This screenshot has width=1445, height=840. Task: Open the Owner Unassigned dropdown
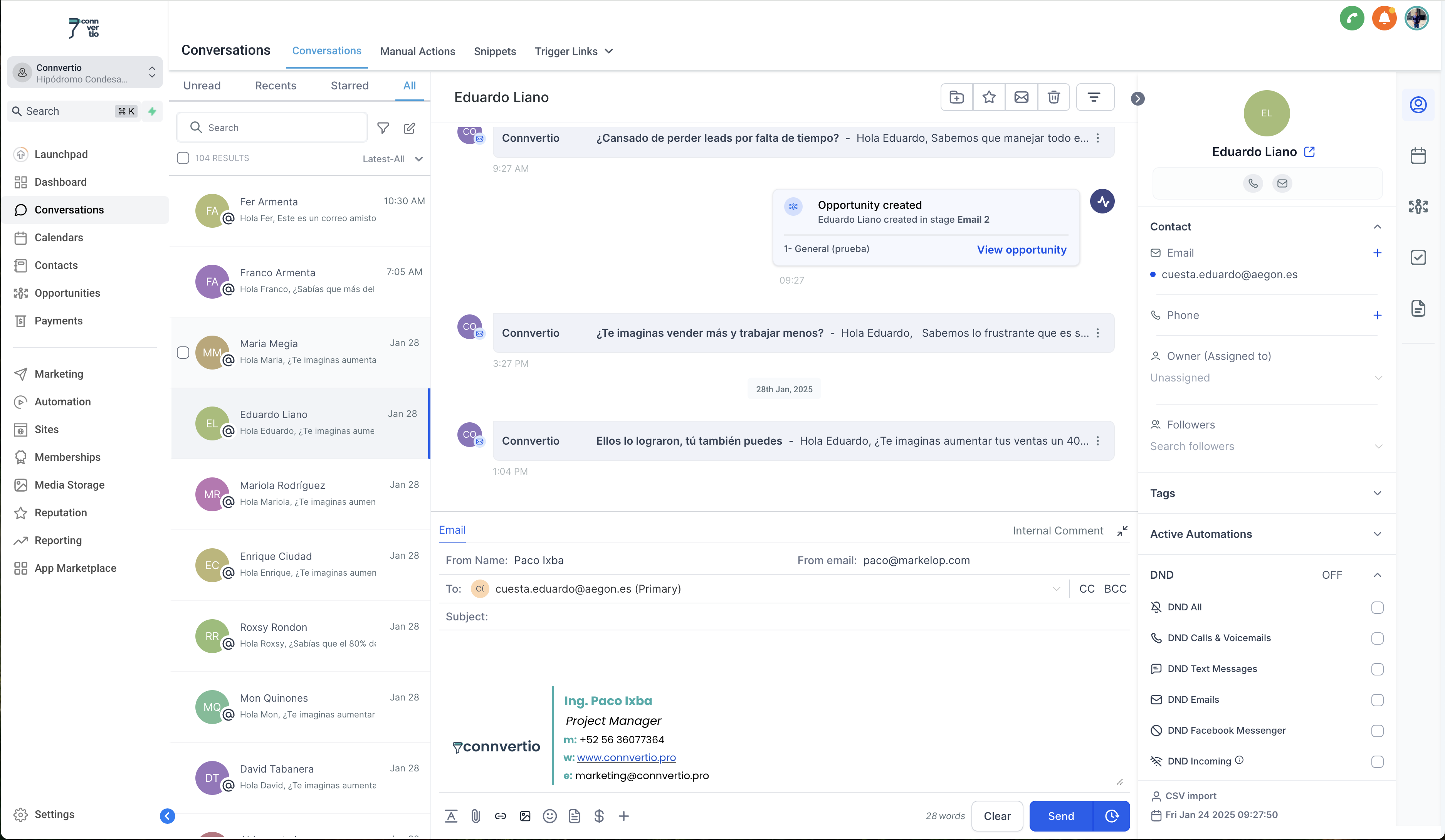coord(1267,378)
